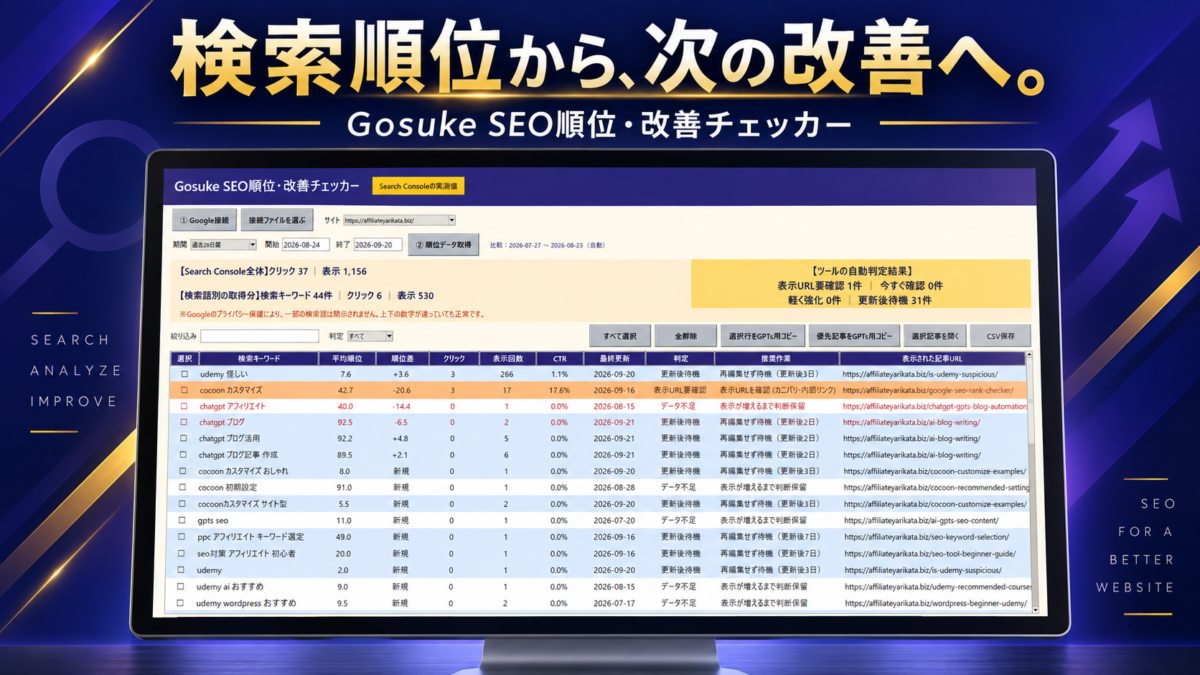
Task: Check the box for udemy 怪しい row
Action: [x=183, y=374]
